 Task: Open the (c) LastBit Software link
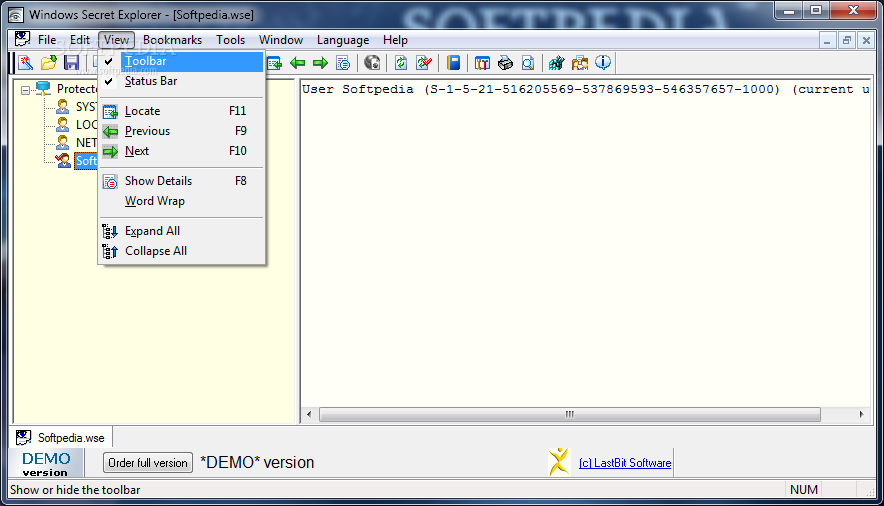point(625,463)
